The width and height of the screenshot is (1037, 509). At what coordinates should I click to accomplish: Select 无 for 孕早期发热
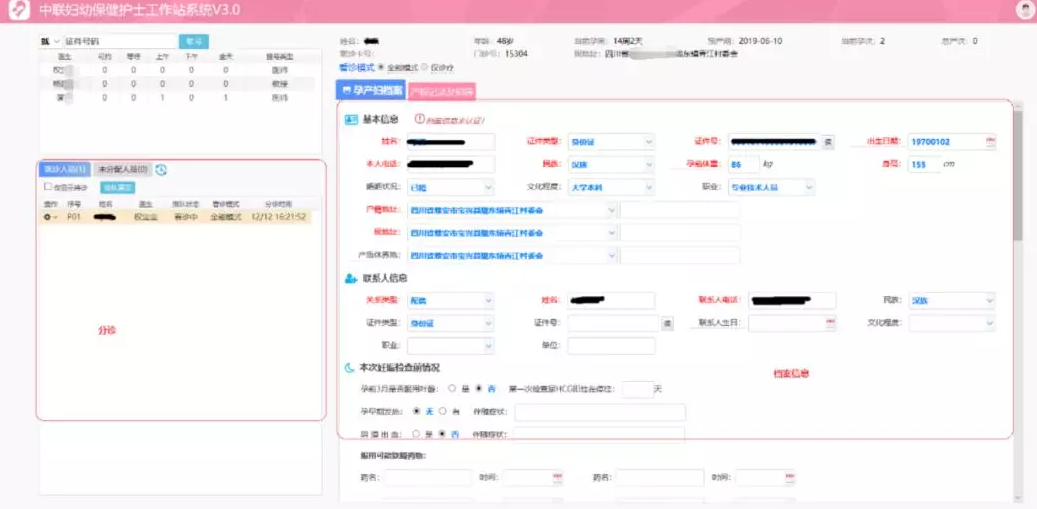pyautogui.click(x=416, y=411)
